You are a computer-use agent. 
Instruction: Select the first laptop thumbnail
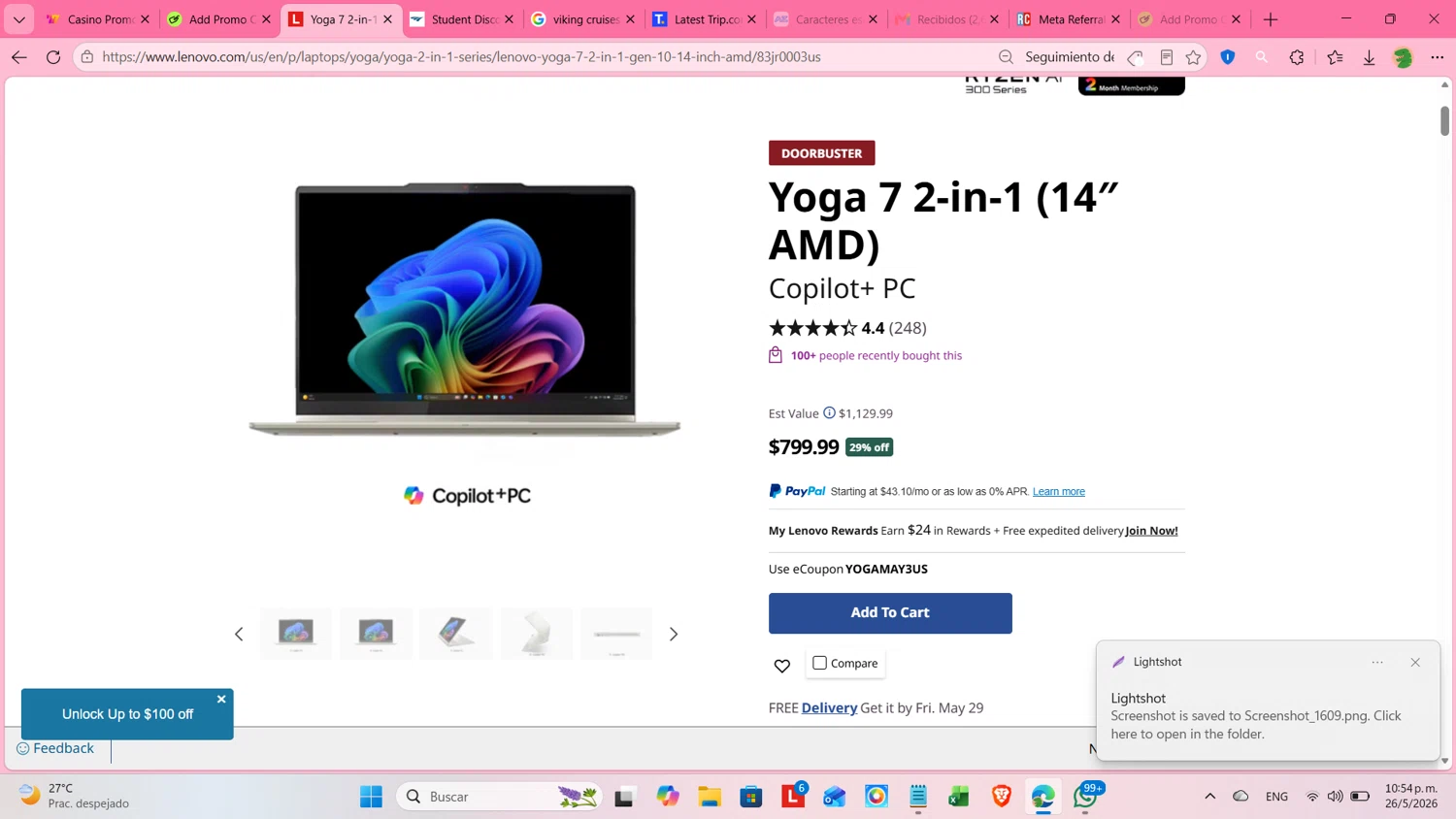click(x=296, y=634)
